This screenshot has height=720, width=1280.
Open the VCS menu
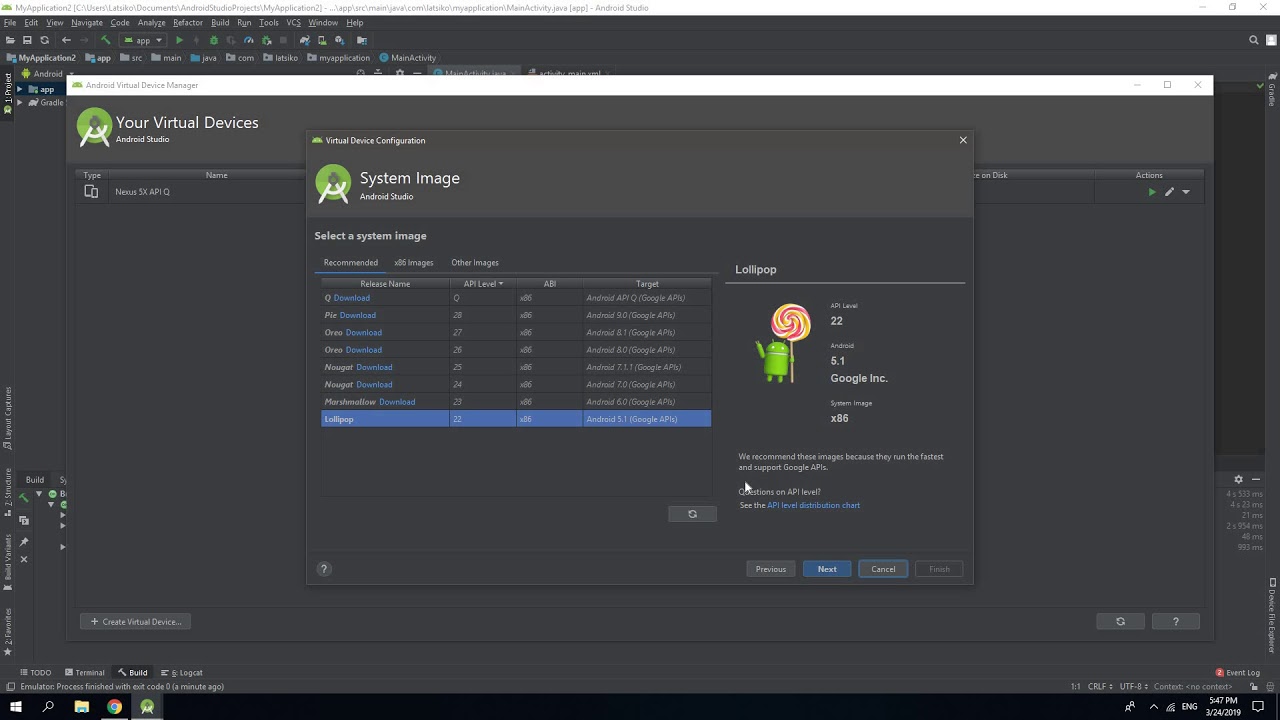tap(294, 22)
